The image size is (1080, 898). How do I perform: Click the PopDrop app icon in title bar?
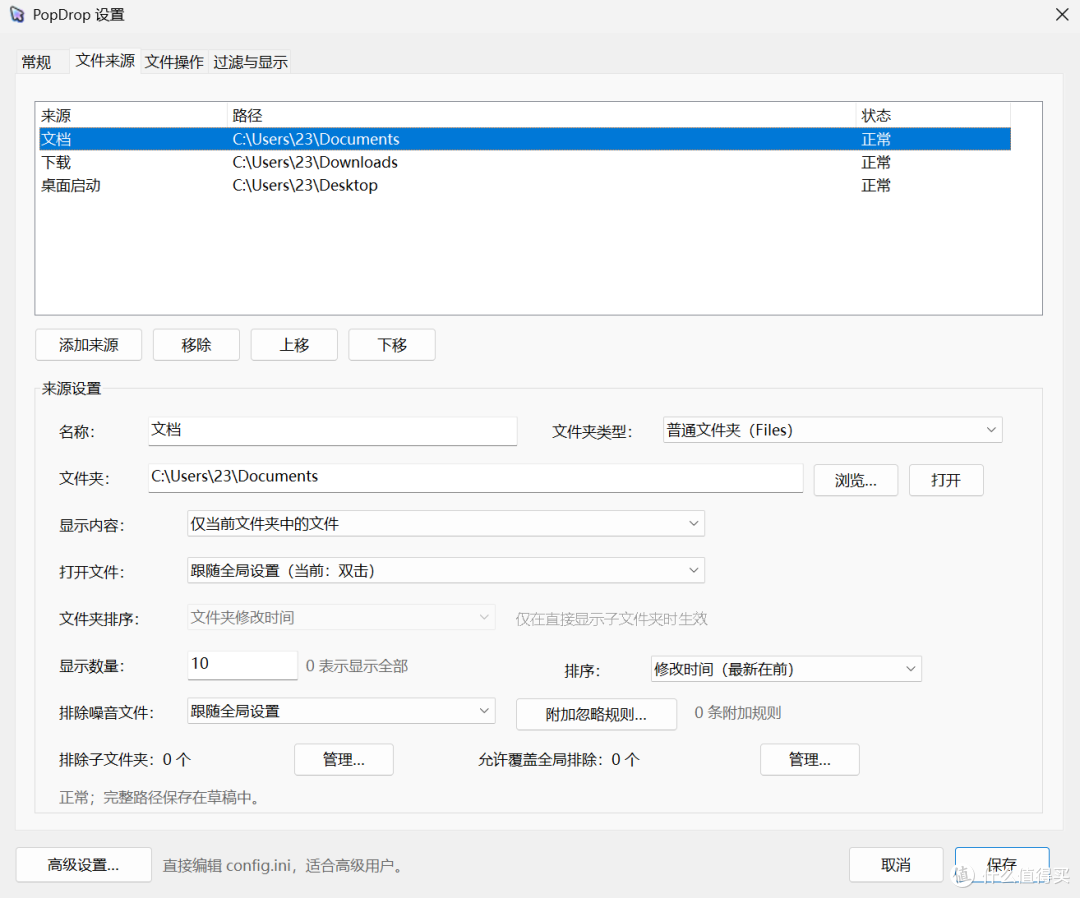click(17, 14)
